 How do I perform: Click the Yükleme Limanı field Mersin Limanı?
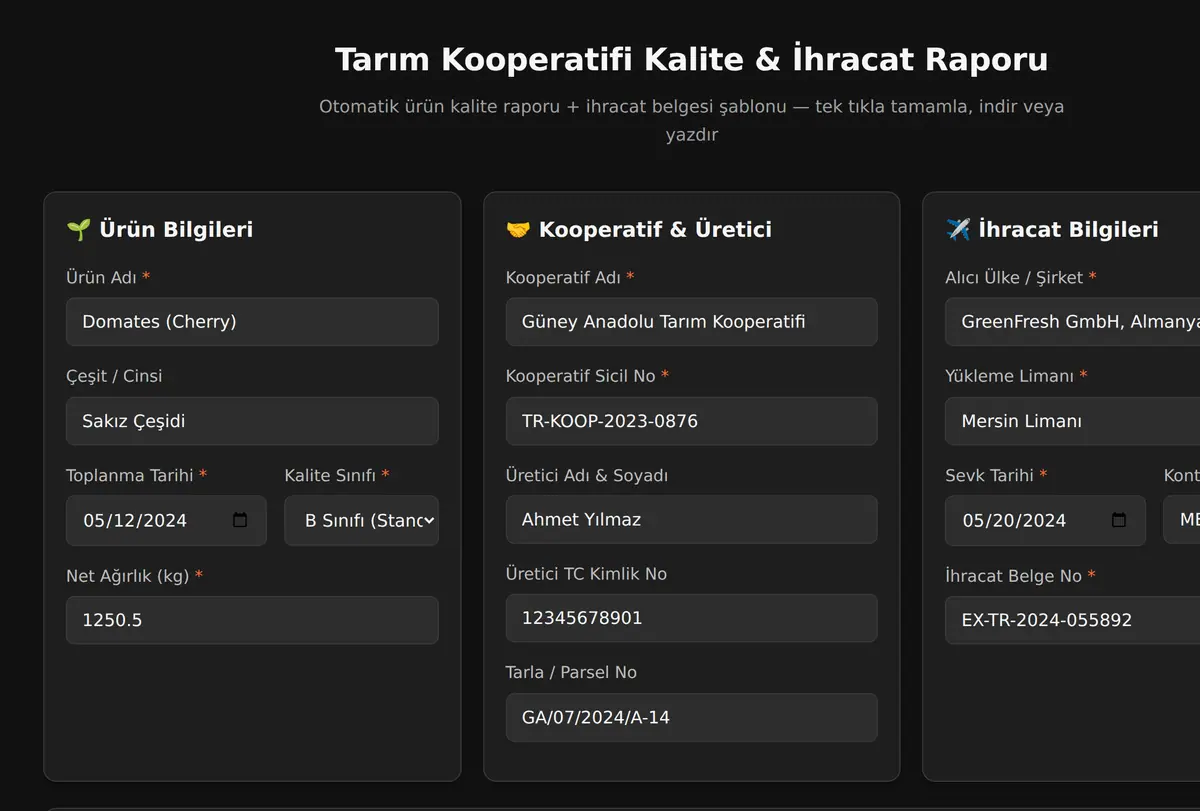tap(1072, 421)
